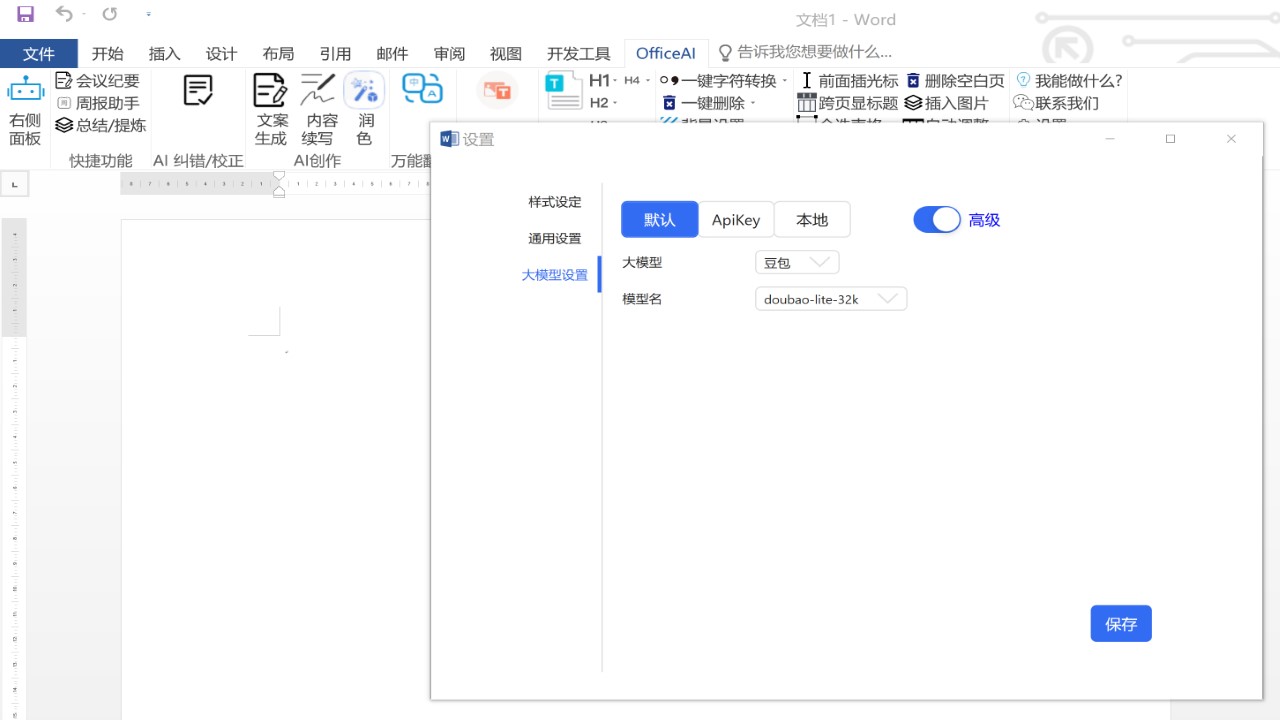The height and width of the screenshot is (720, 1280).
Task: Open the 万能翻译 translation tool
Action: click(422, 90)
